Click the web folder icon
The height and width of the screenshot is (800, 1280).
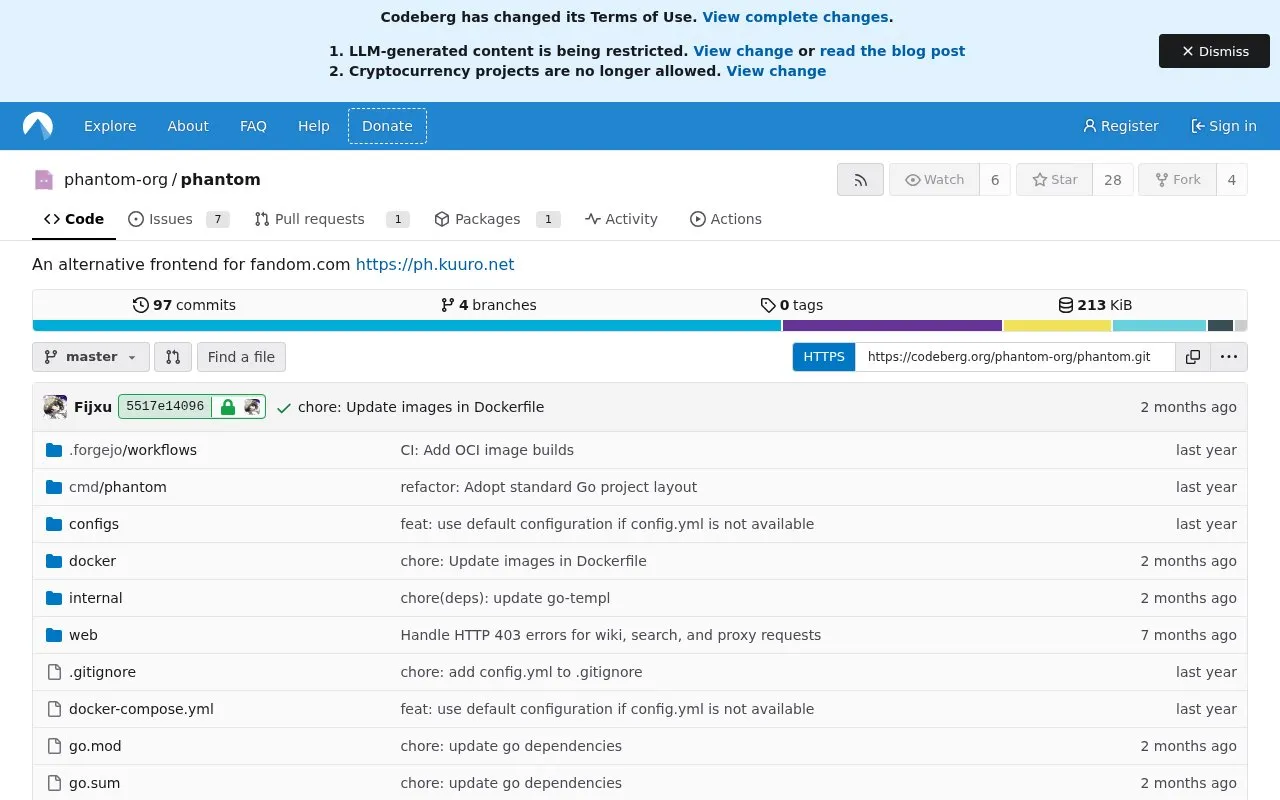click(x=54, y=635)
